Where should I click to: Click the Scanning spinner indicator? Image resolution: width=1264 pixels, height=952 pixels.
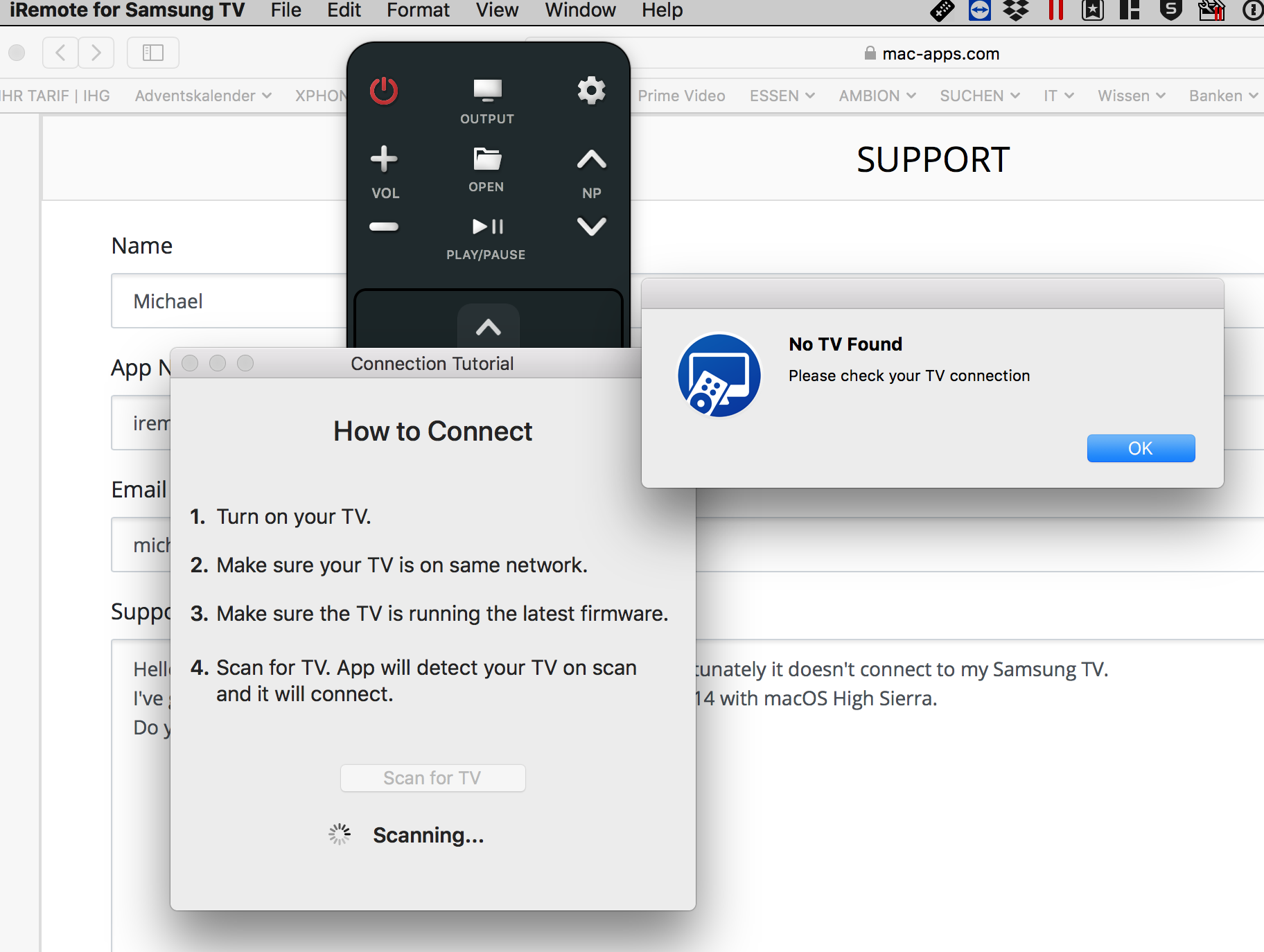click(340, 834)
